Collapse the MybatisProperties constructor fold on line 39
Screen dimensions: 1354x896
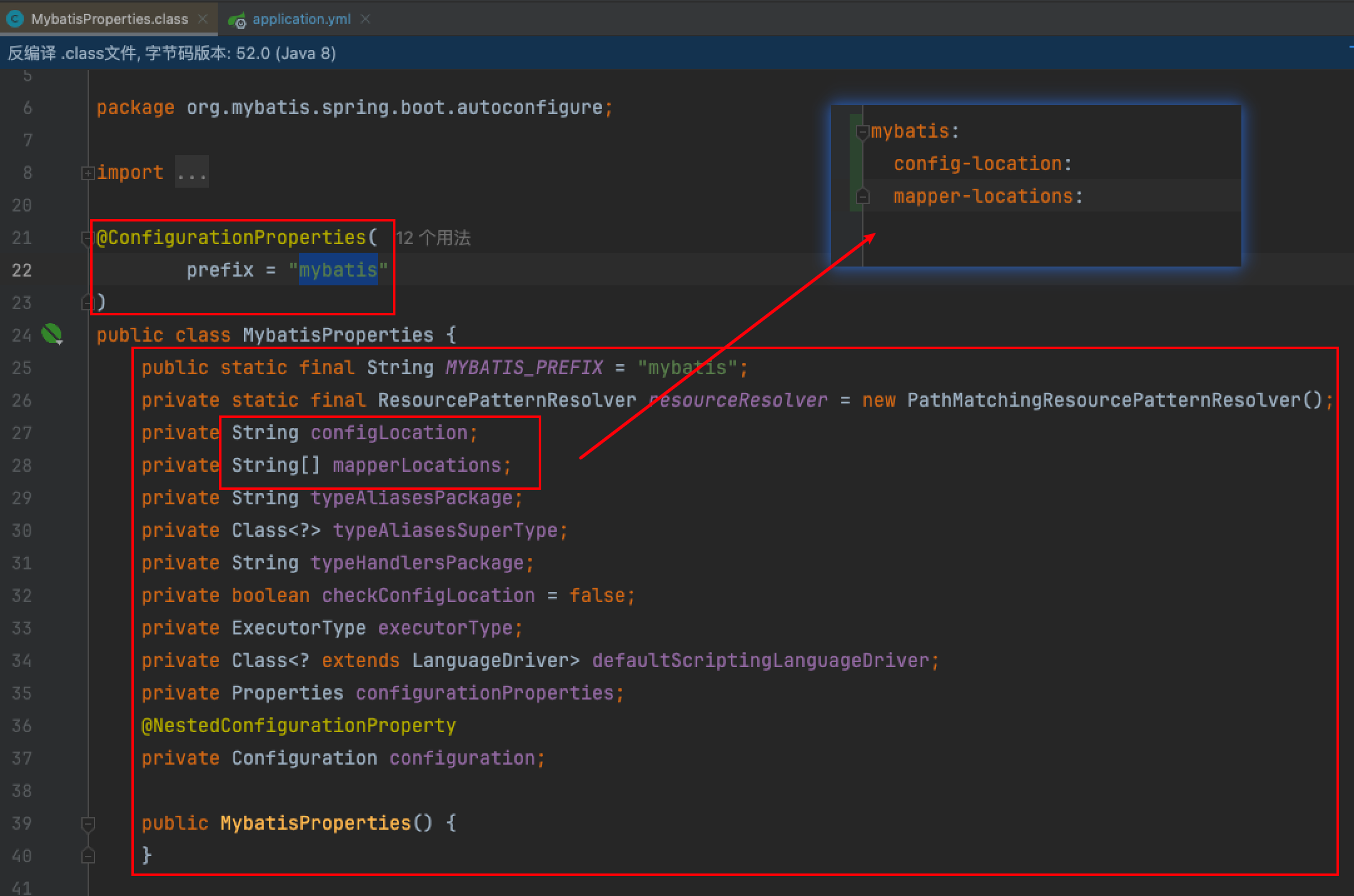[88, 823]
